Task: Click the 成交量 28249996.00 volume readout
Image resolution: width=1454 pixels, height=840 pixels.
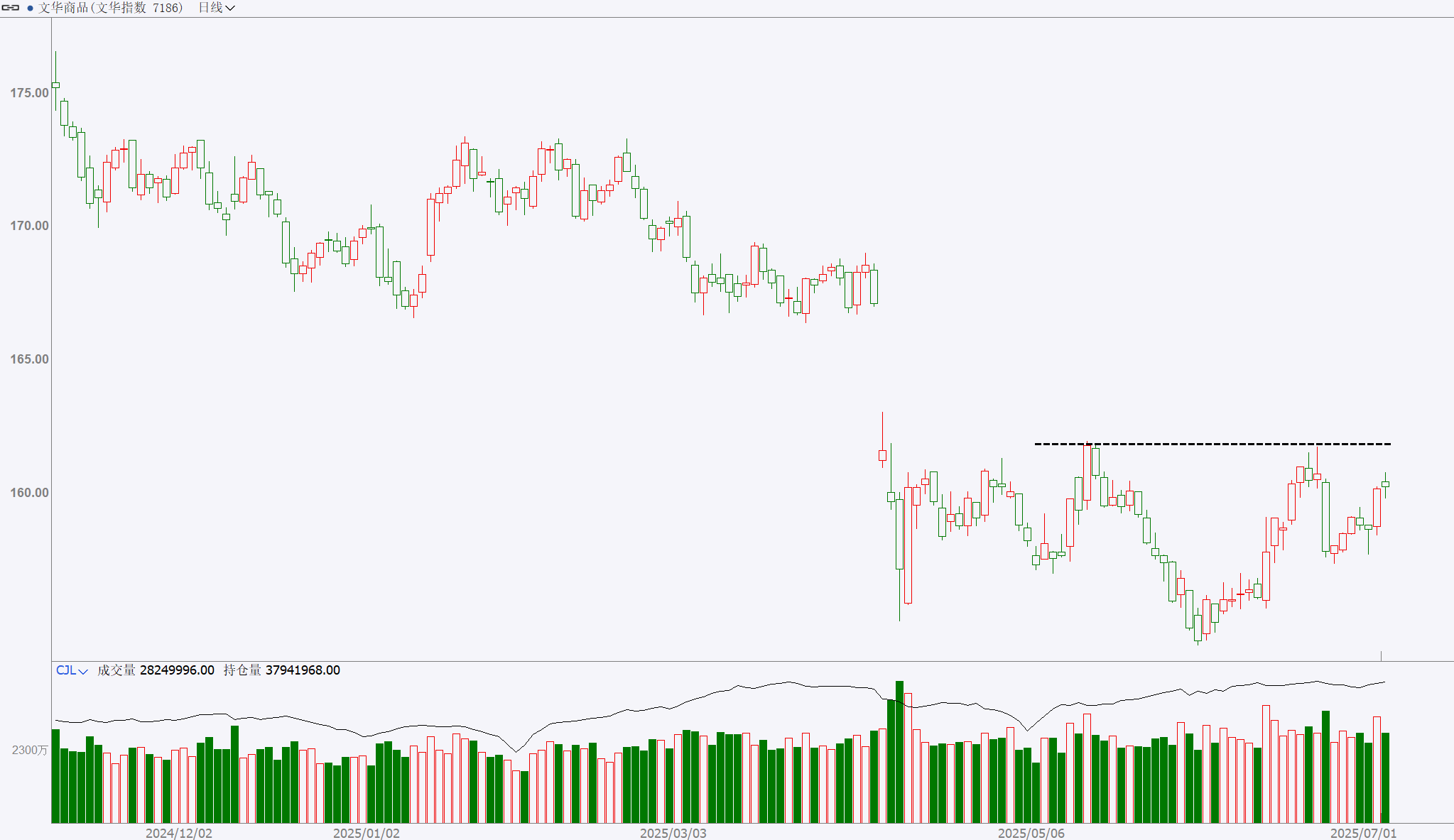Action: click(x=156, y=670)
